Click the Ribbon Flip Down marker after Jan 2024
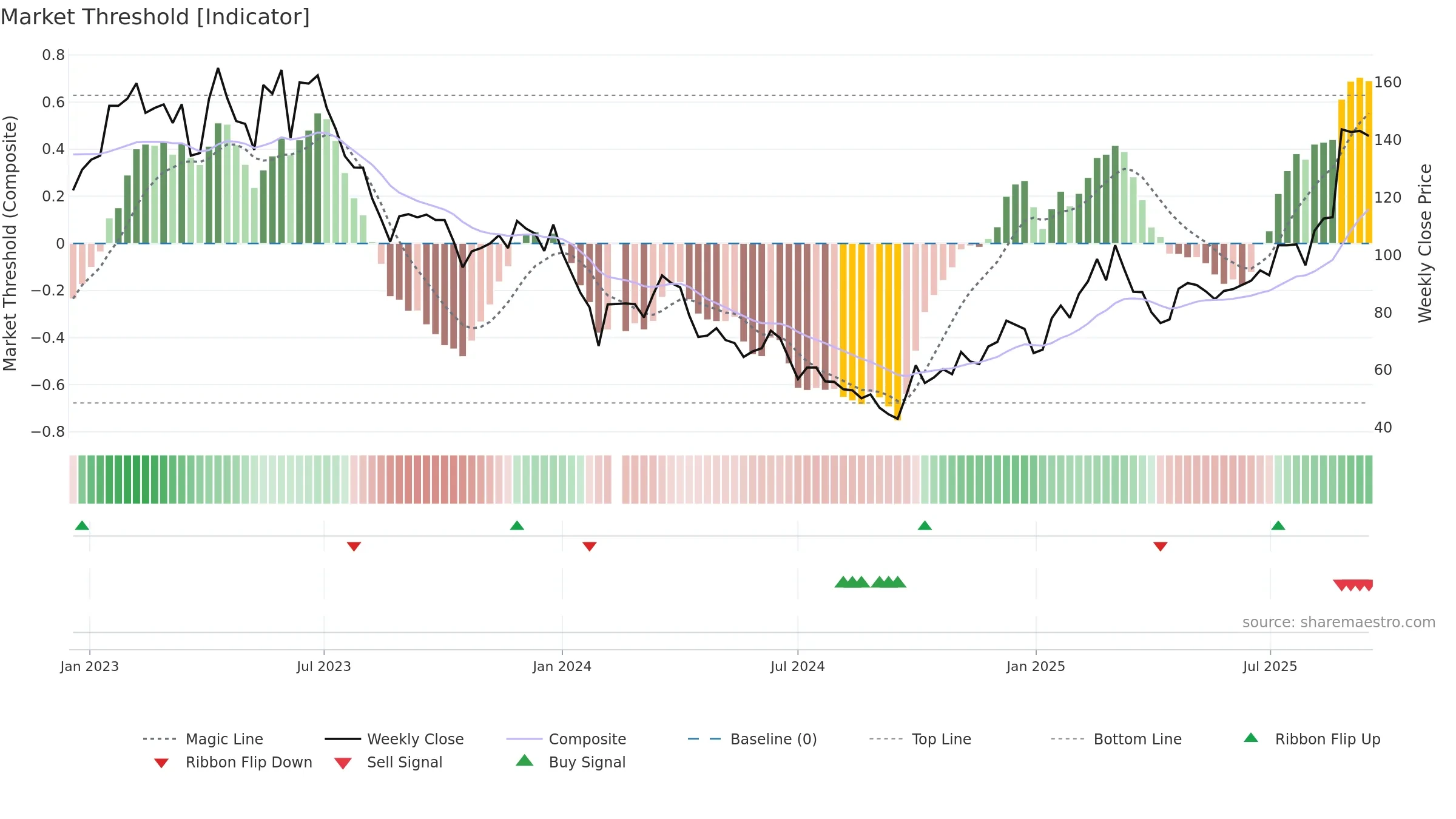 point(589,547)
